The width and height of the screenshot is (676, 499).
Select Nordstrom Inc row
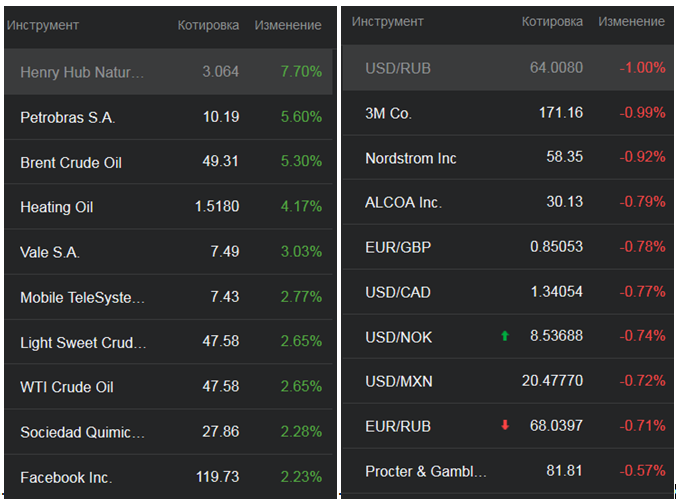coord(411,158)
